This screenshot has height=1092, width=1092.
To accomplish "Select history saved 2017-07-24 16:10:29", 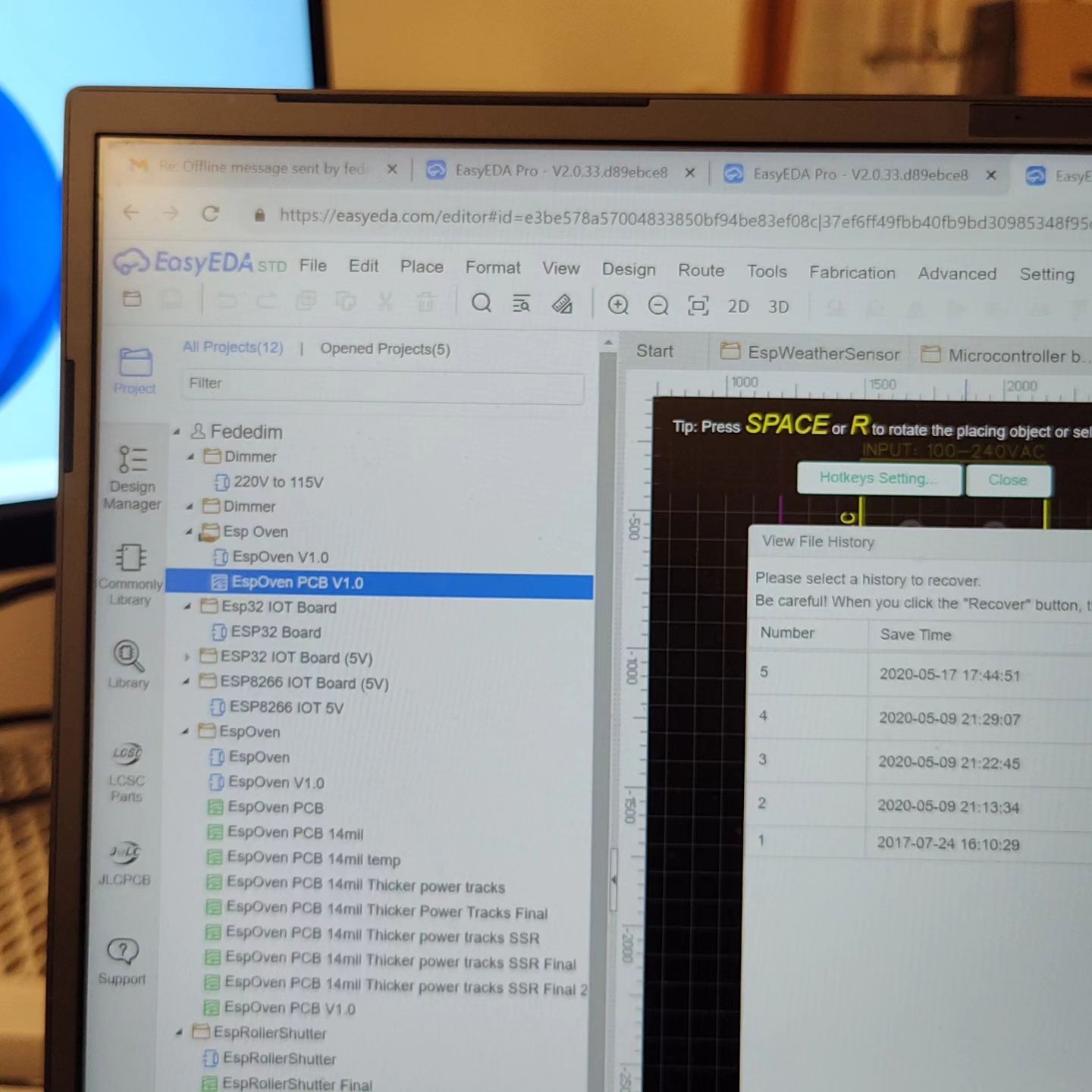I will pyautogui.click(x=918, y=843).
